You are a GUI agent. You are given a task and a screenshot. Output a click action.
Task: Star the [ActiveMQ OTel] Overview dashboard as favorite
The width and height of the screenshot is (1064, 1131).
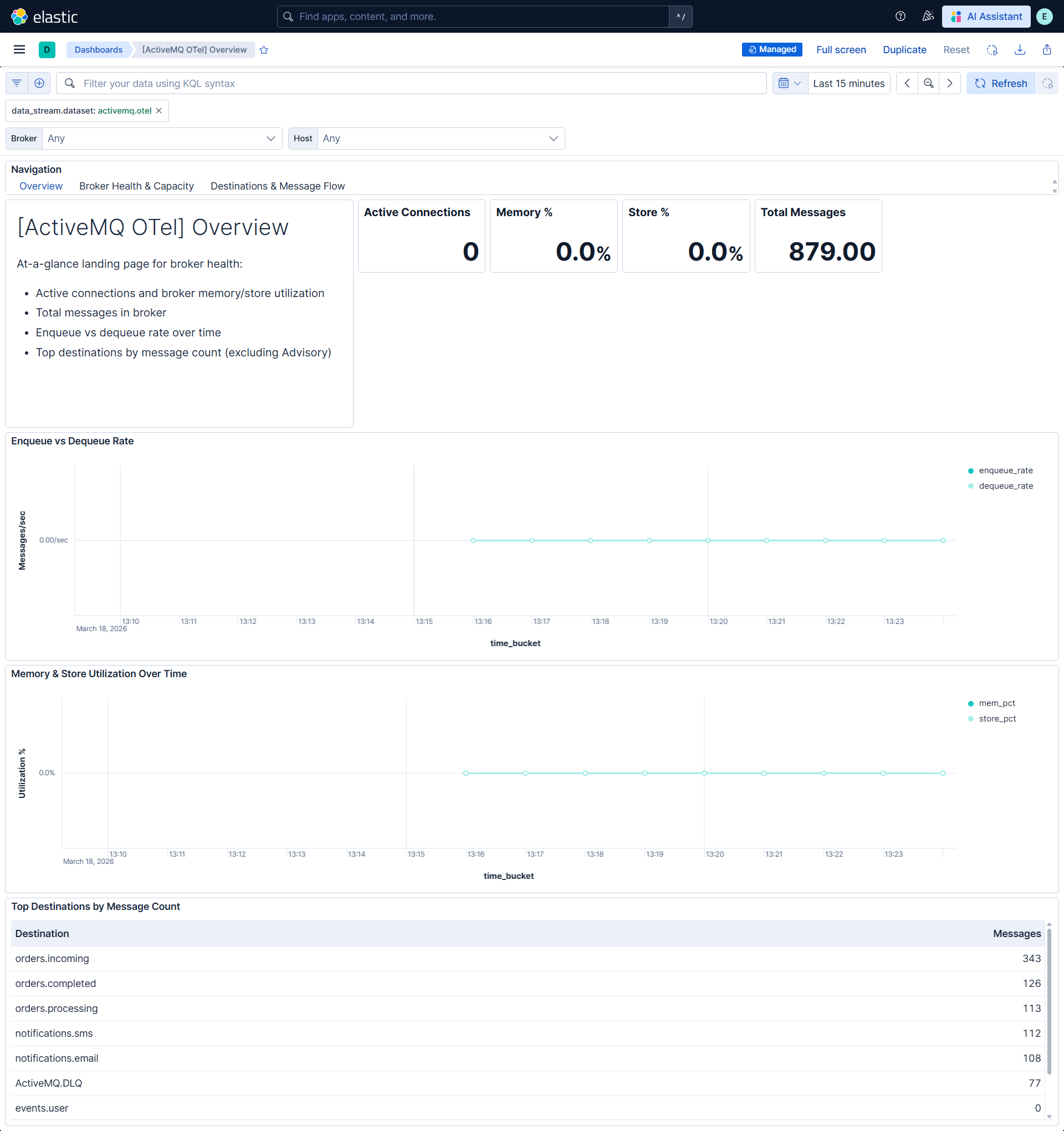tap(263, 50)
